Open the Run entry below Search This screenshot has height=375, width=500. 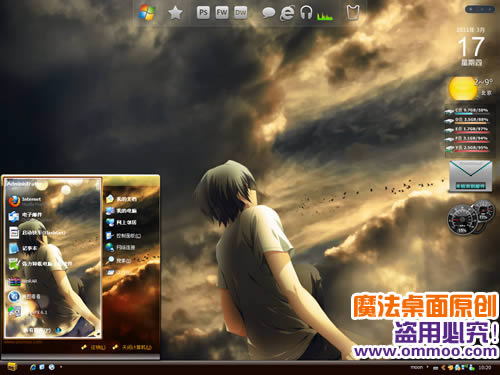(x=118, y=272)
